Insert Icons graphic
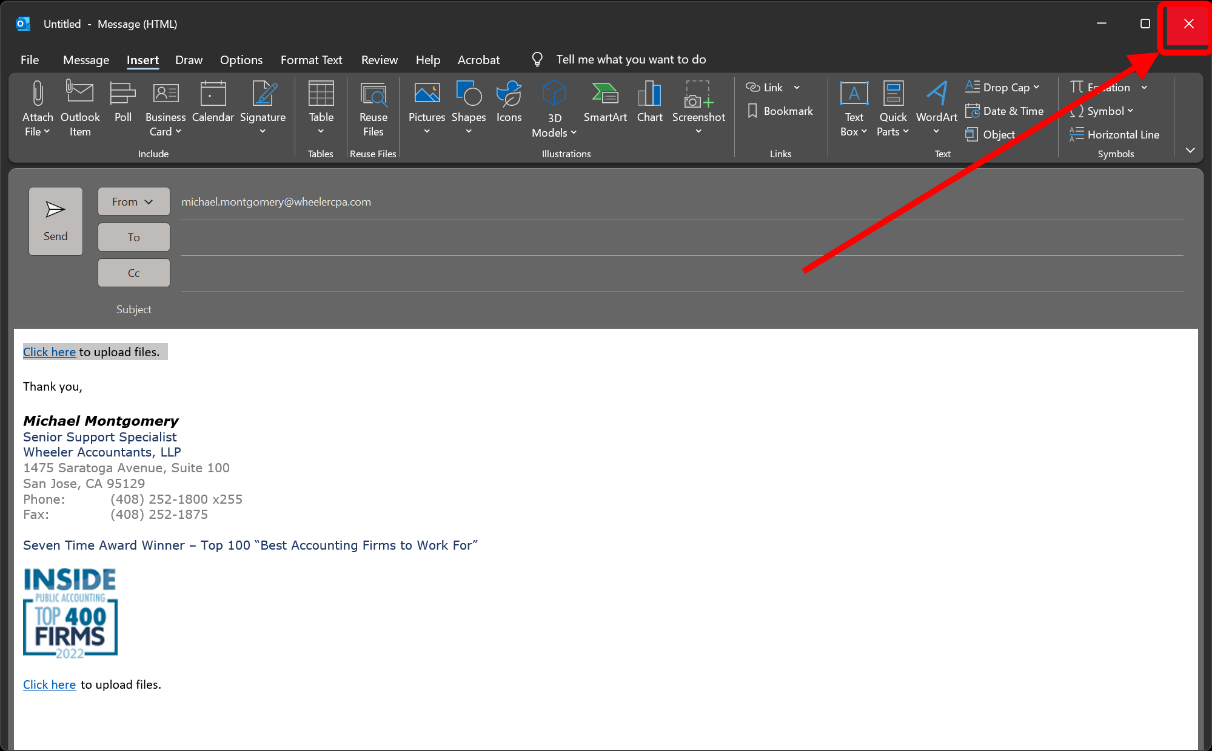 coord(509,102)
